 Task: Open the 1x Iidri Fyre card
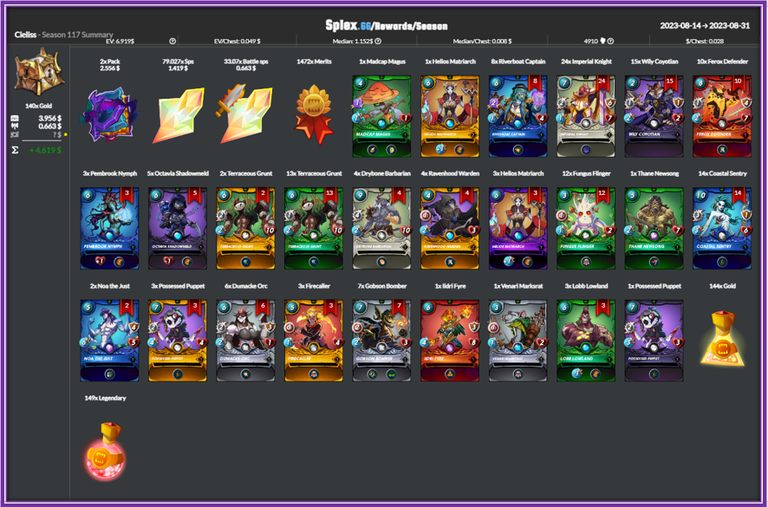(x=450, y=340)
